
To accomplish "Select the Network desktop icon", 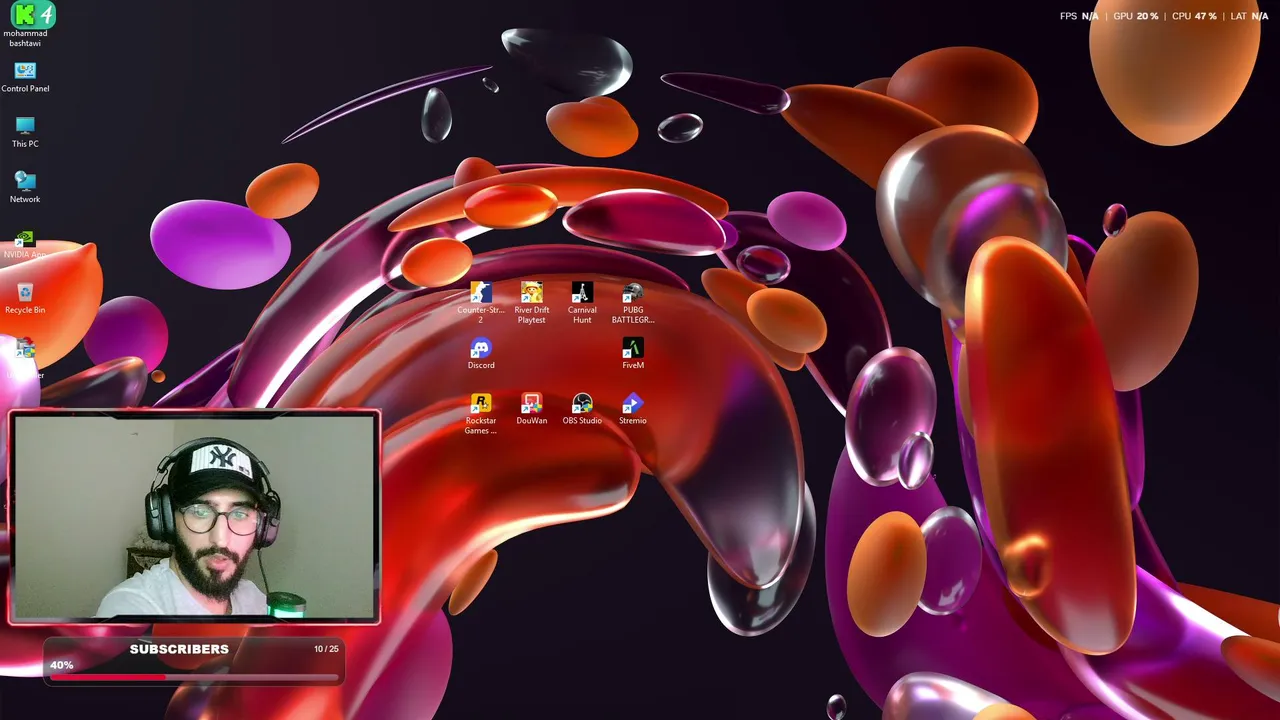I will pos(25,187).
